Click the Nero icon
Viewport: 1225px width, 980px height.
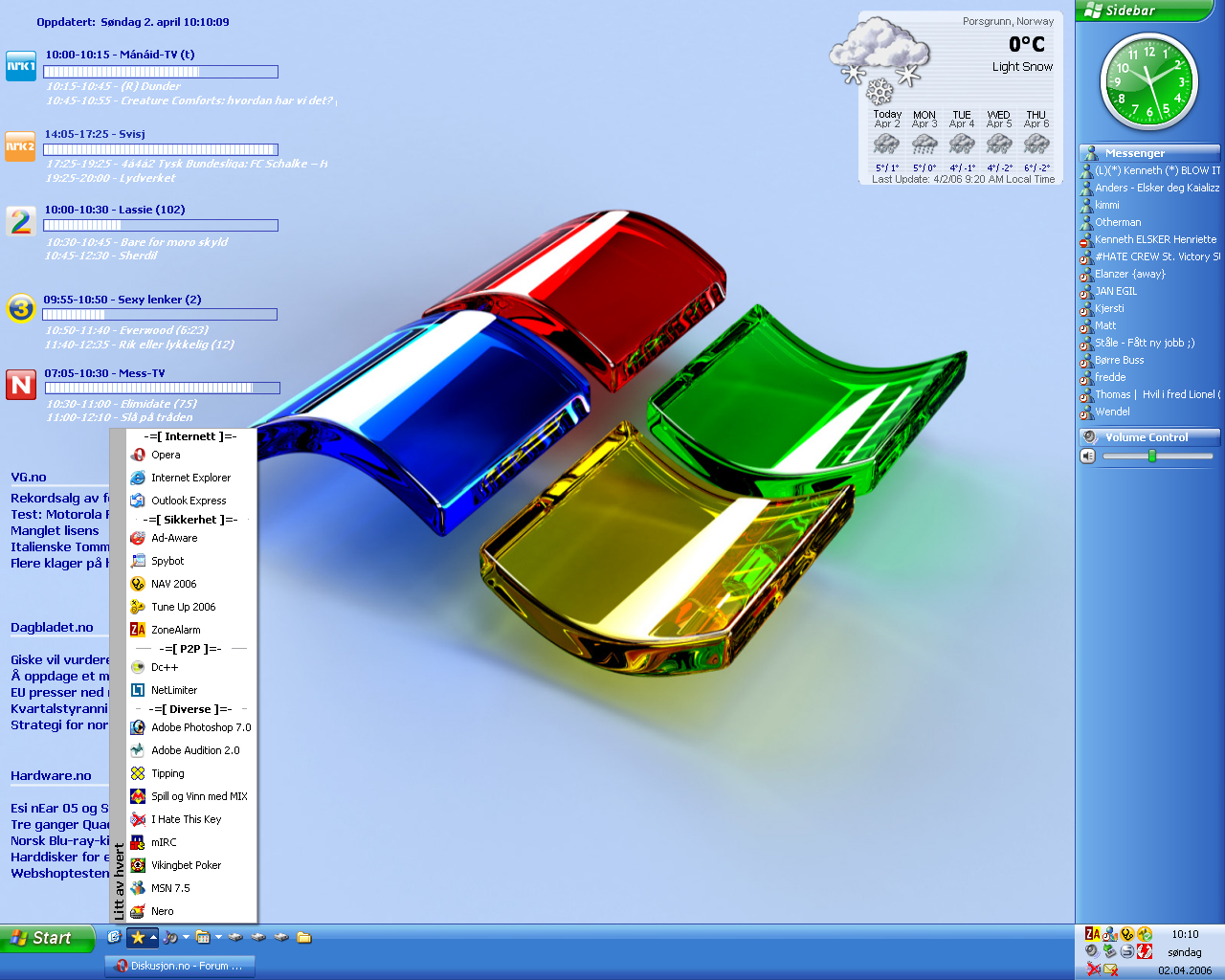[x=138, y=911]
